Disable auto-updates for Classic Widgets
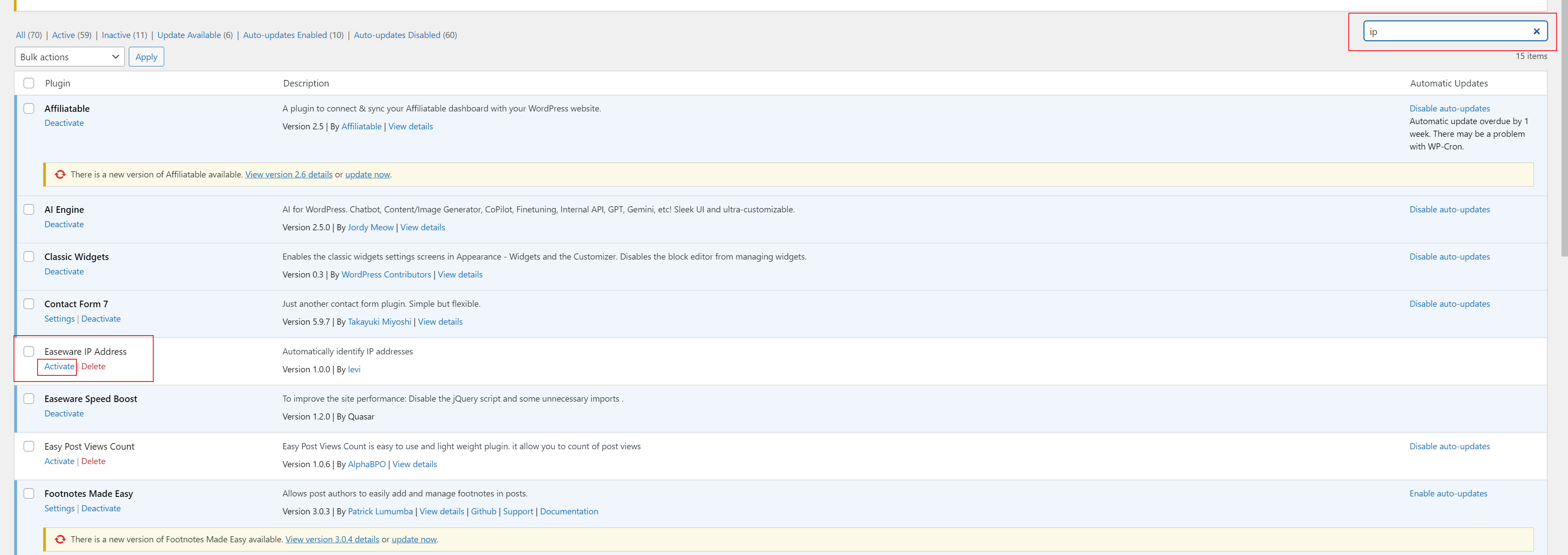This screenshot has width=1568, height=555. (1449, 257)
